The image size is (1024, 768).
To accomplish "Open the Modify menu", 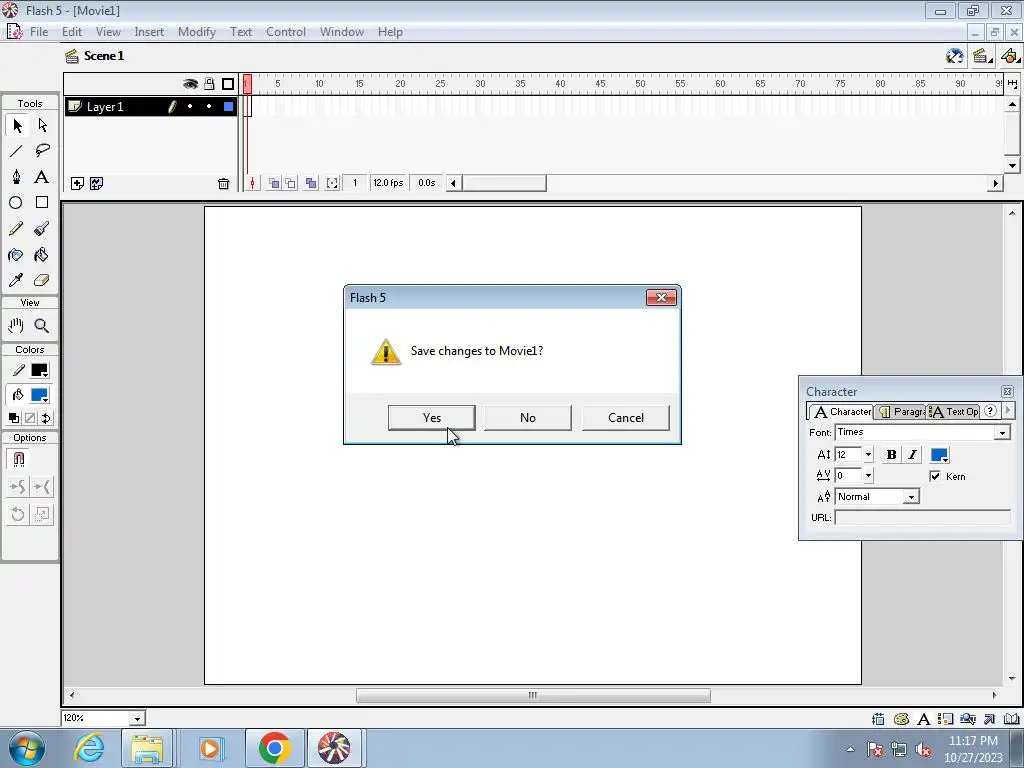I will coord(197,31).
